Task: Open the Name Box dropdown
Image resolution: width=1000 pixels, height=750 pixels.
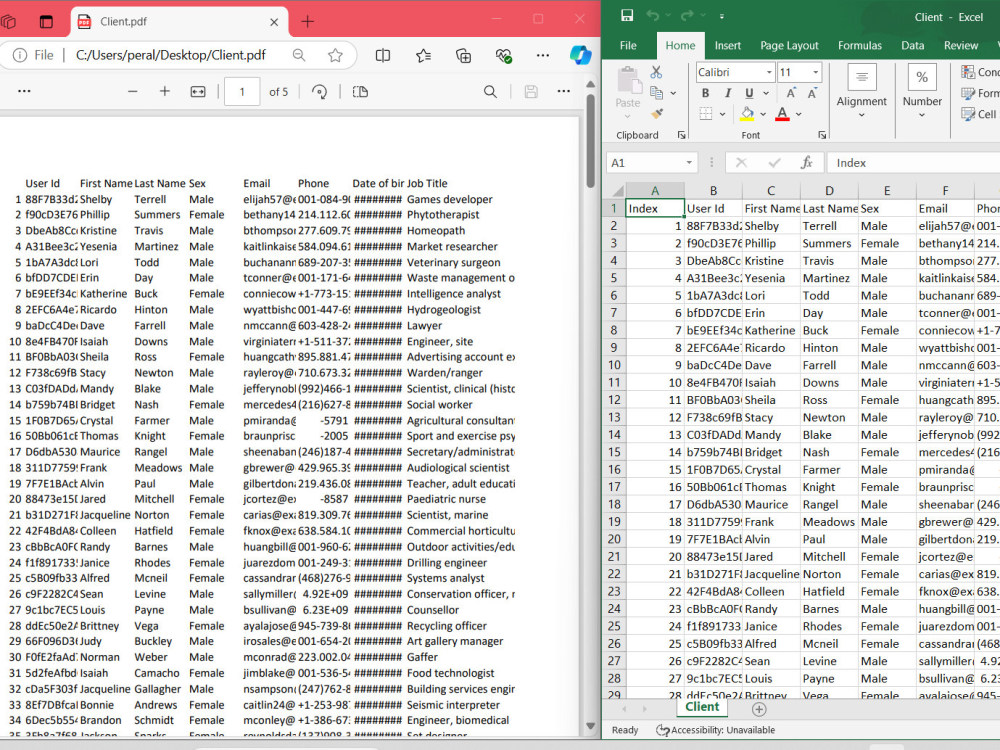Action: click(x=689, y=163)
